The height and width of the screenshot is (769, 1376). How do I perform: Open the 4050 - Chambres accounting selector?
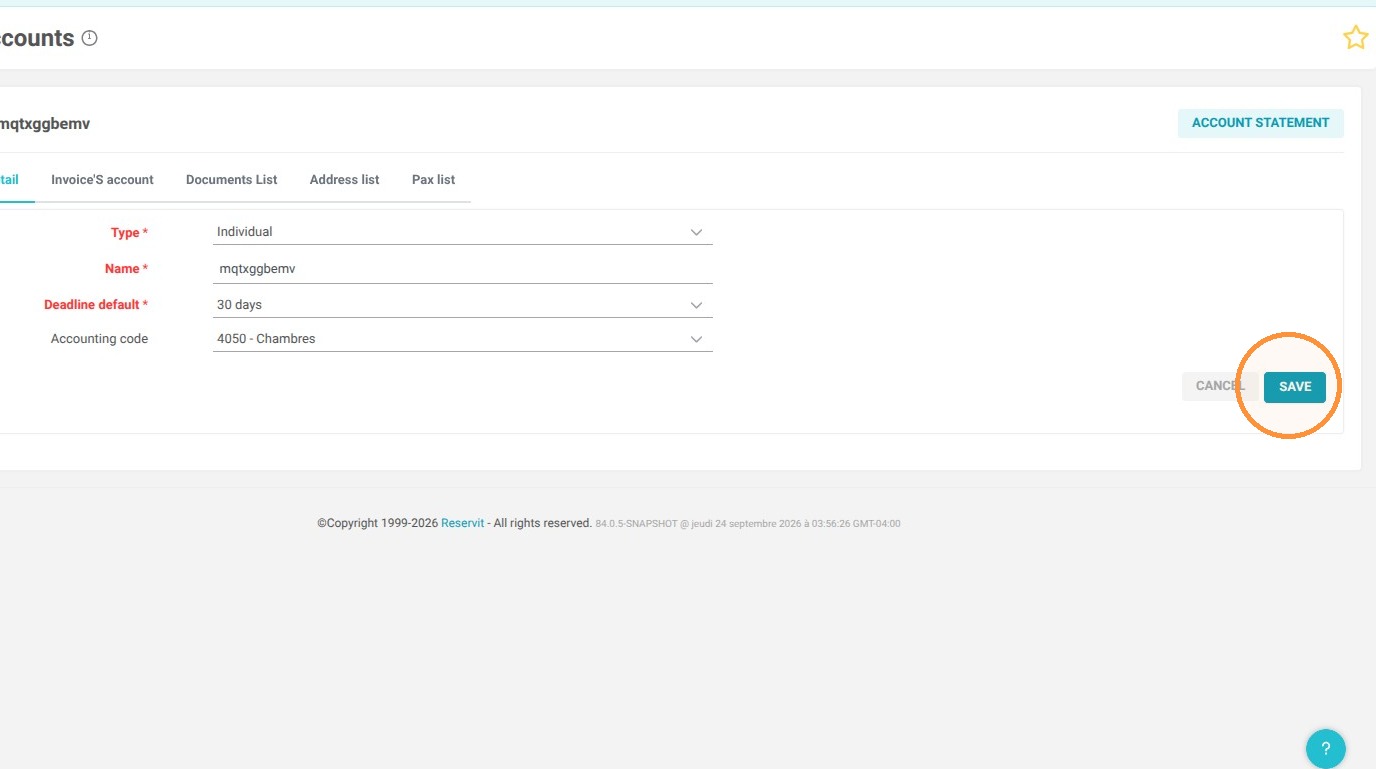point(463,339)
